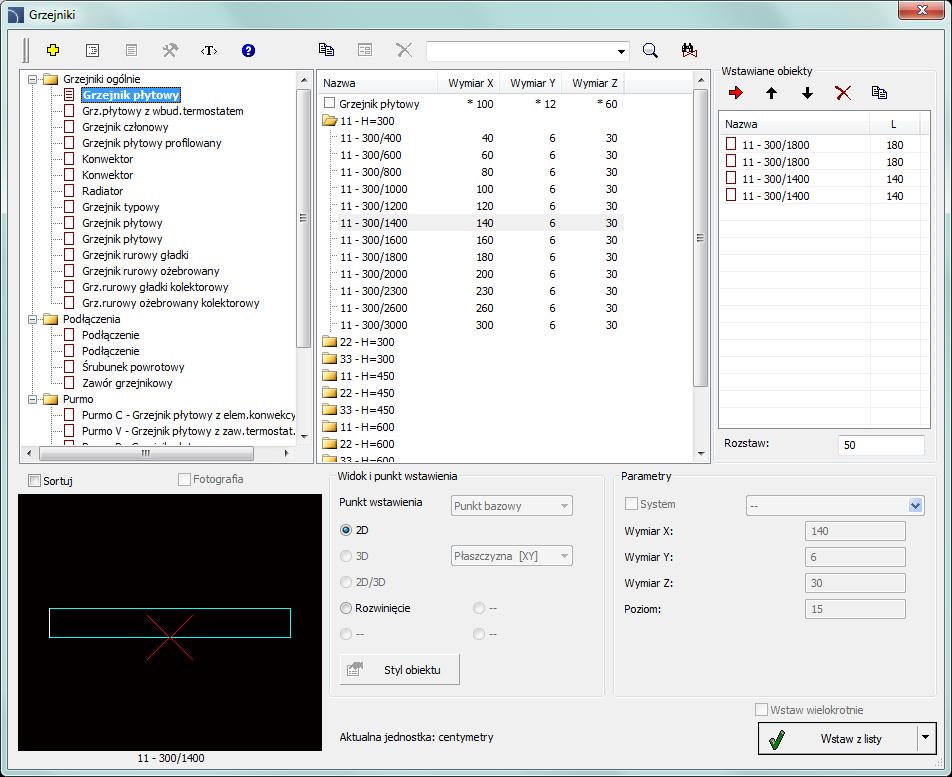Image resolution: width=952 pixels, height=777 pixels.
Task: Click the toolbar grip handle at left
Action: click(26, 50)
